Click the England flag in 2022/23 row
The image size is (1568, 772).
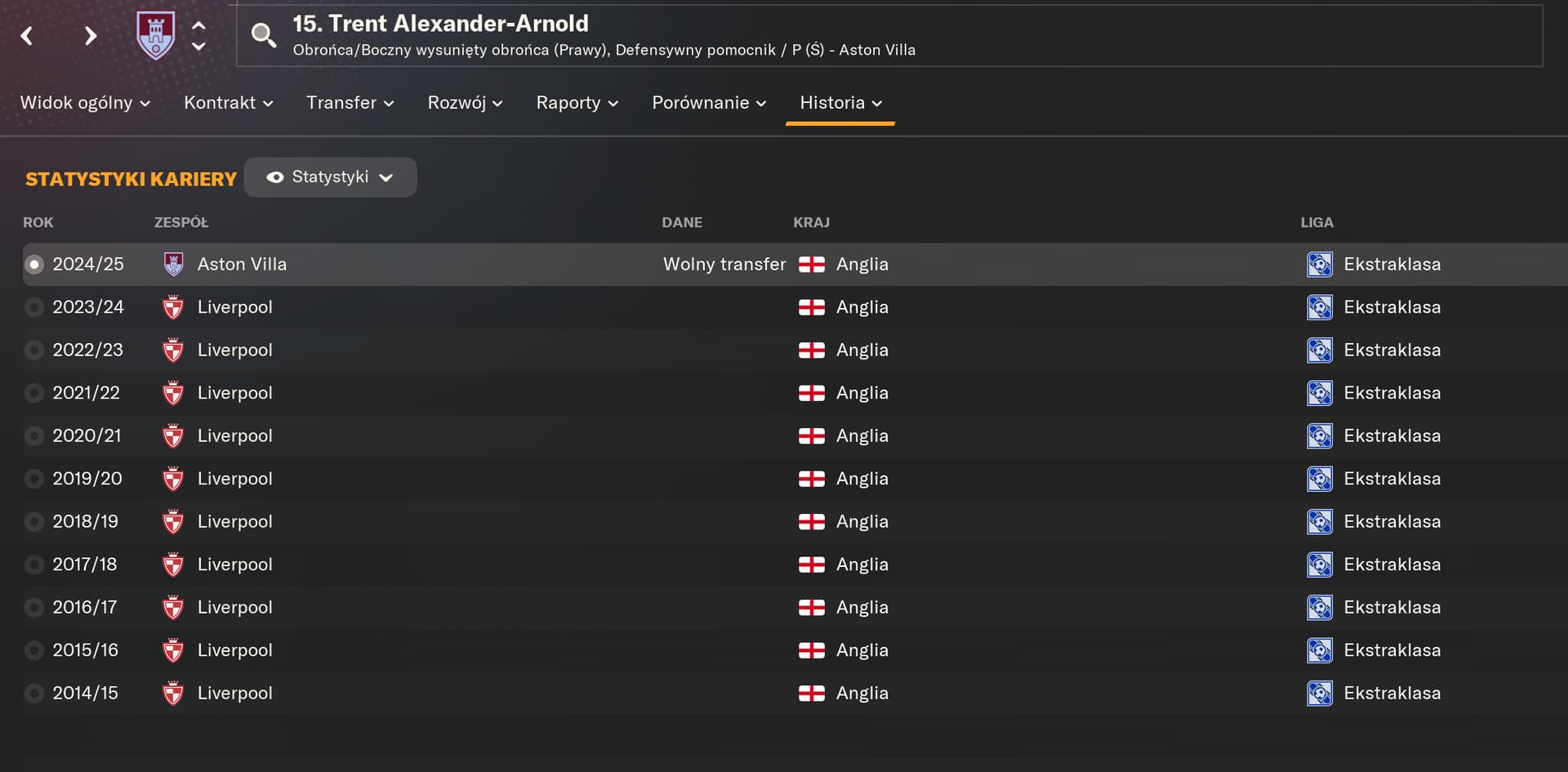coord(811,350)
